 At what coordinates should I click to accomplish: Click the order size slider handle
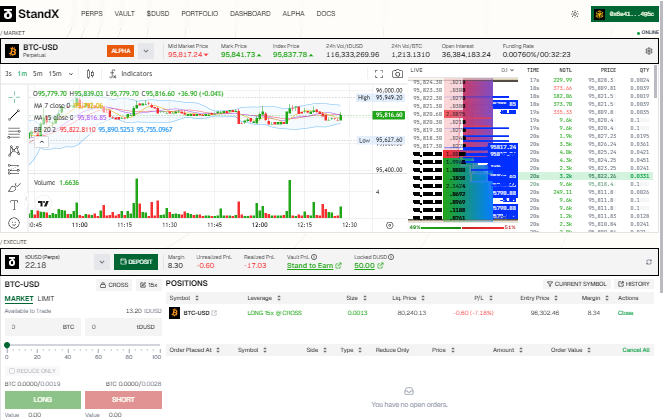(x=7, y=345)
